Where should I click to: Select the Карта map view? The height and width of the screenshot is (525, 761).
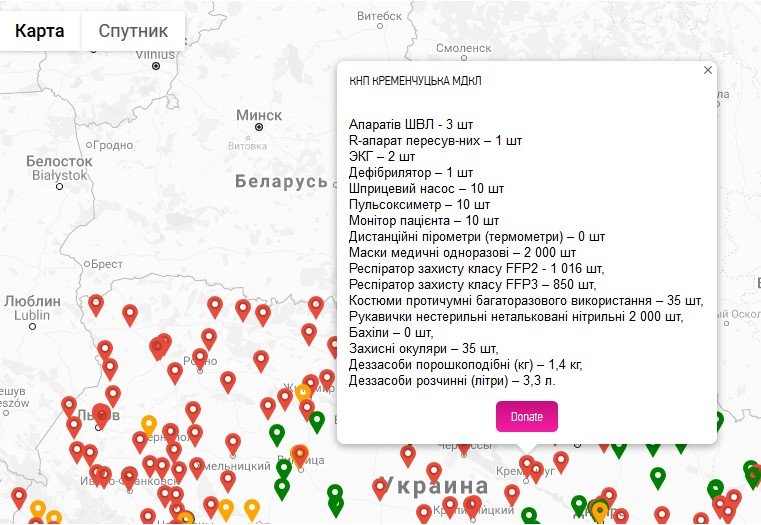(40, 31)
